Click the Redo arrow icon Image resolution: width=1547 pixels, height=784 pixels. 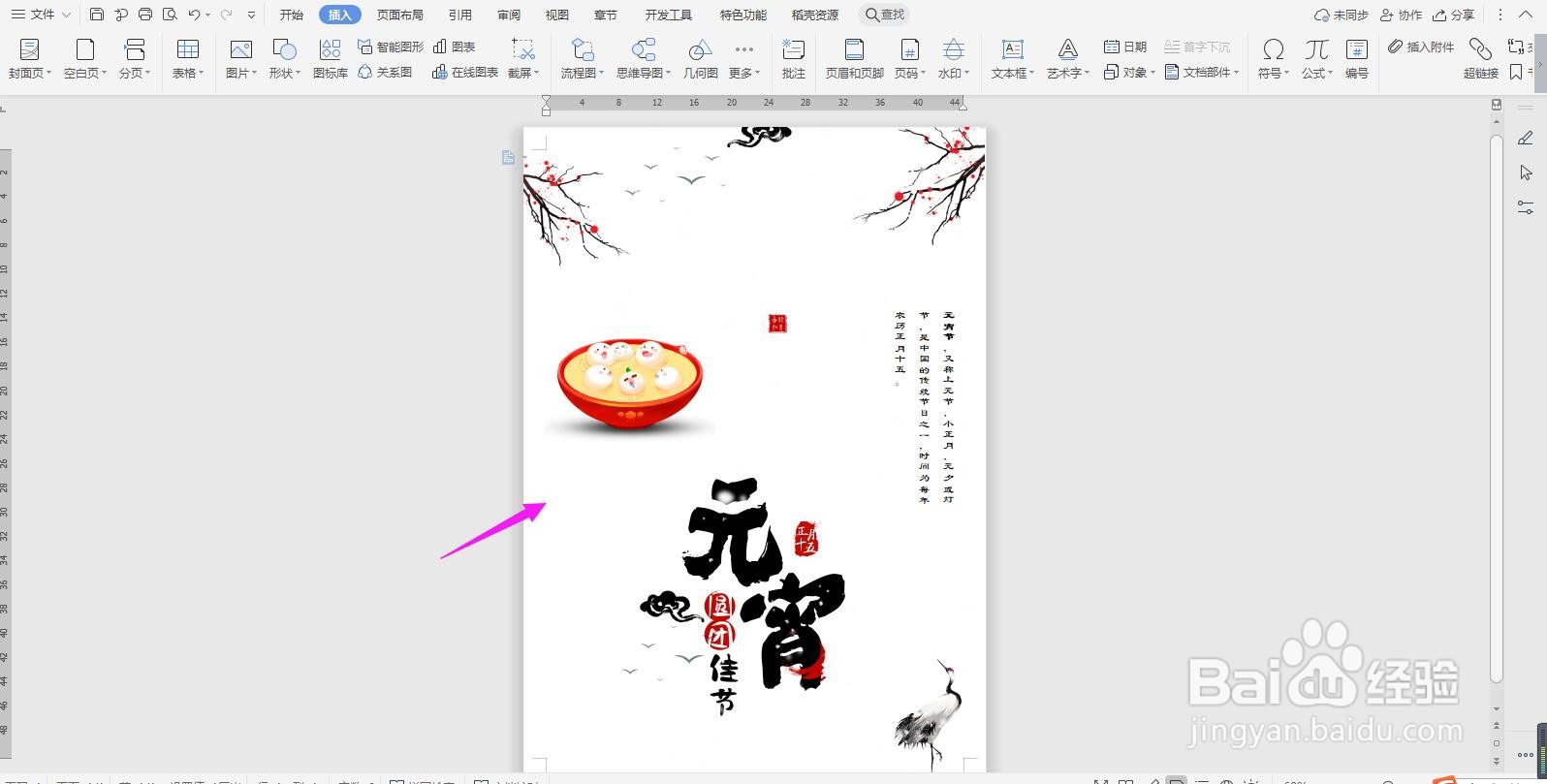coord(226,15)
